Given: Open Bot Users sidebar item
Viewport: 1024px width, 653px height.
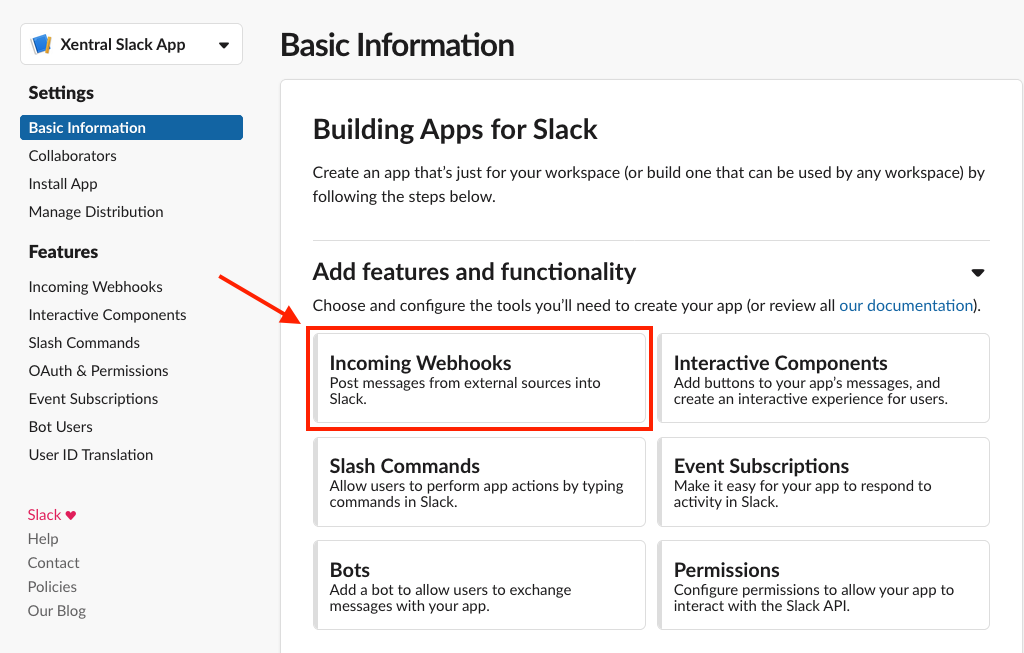Looking at the screenshot, I should 60,427.
